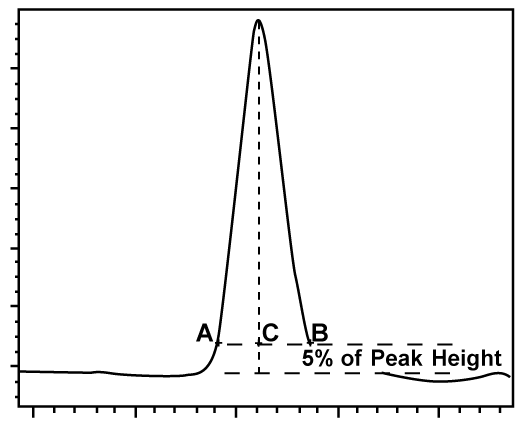Click the dashed-line intersection marker beside label C
The width and height of the screenshot is (523, 423).
point(258,343)
